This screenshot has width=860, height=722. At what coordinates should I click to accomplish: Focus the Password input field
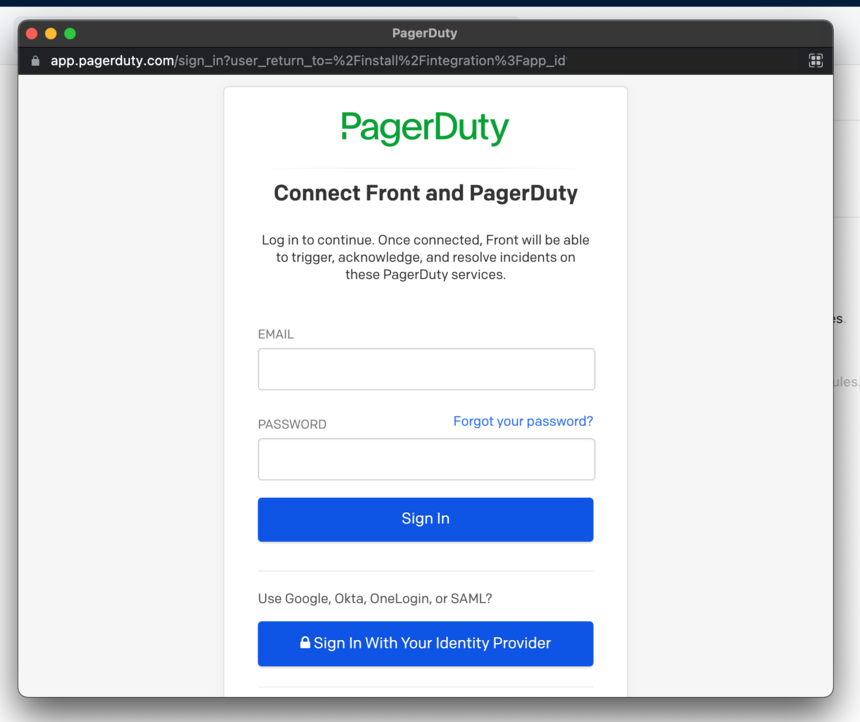426,459
